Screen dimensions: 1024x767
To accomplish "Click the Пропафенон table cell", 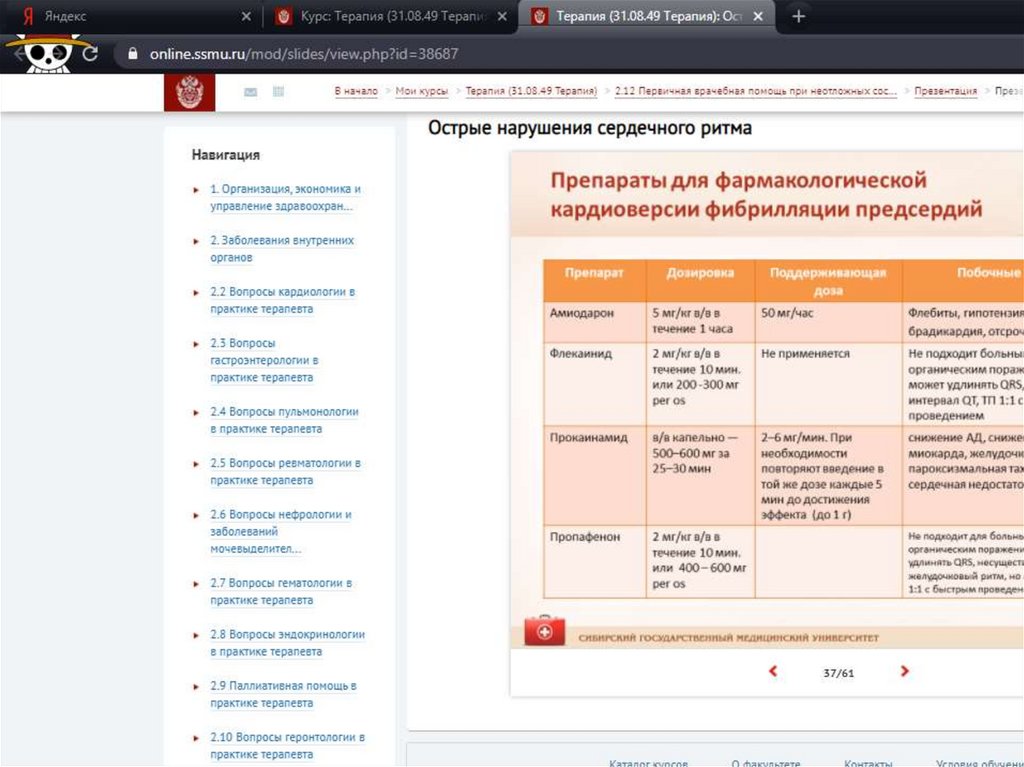I will click(x=594, y=561).
